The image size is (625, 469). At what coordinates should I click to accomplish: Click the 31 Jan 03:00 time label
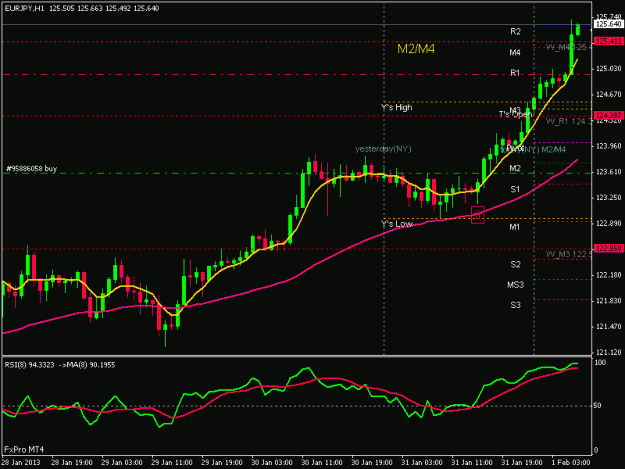pyautogui.click(x=422, y=463)
